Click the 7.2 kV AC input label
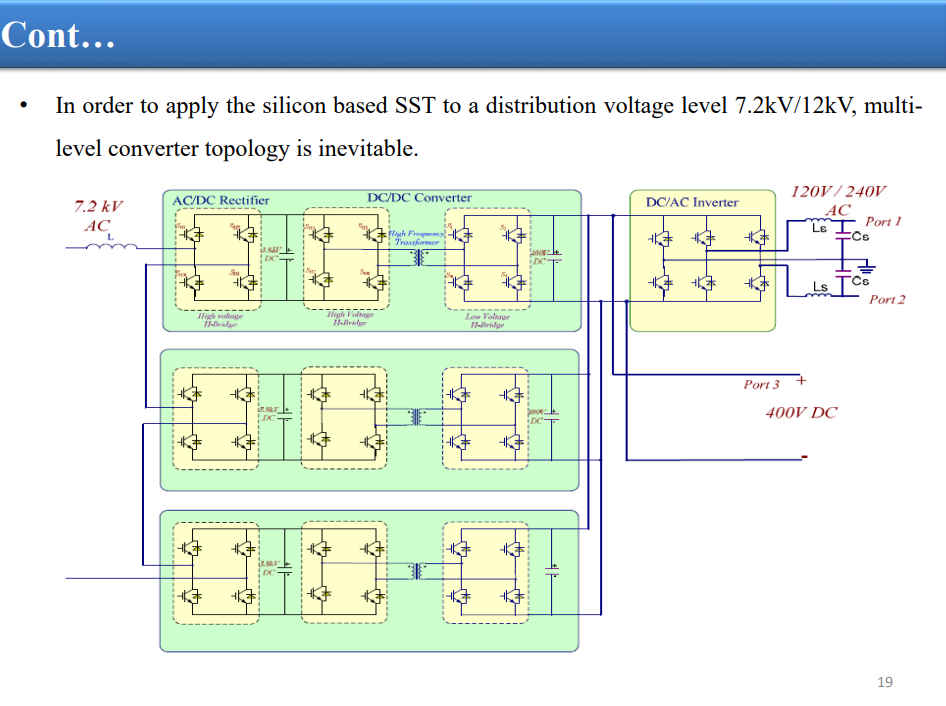 [x=98, y=216]
